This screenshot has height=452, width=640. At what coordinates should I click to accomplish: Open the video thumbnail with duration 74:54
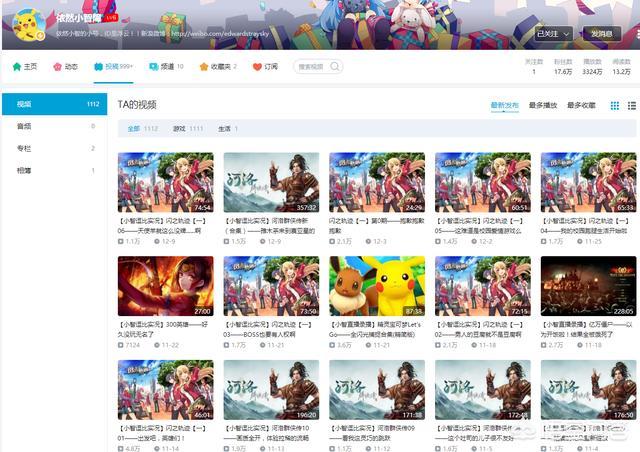click(x=166, y=183)
